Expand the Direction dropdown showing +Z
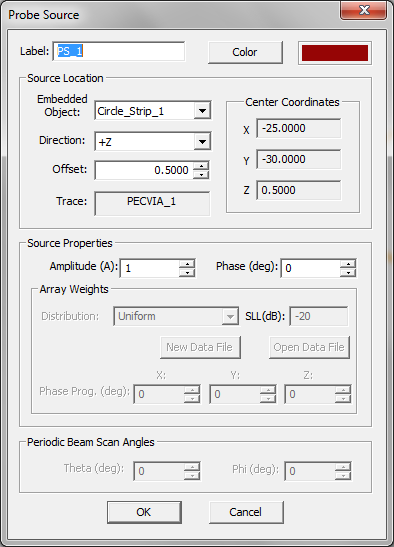Image resolution: width=394 pixels, height=547 pixels. click(x=202, y=142)
